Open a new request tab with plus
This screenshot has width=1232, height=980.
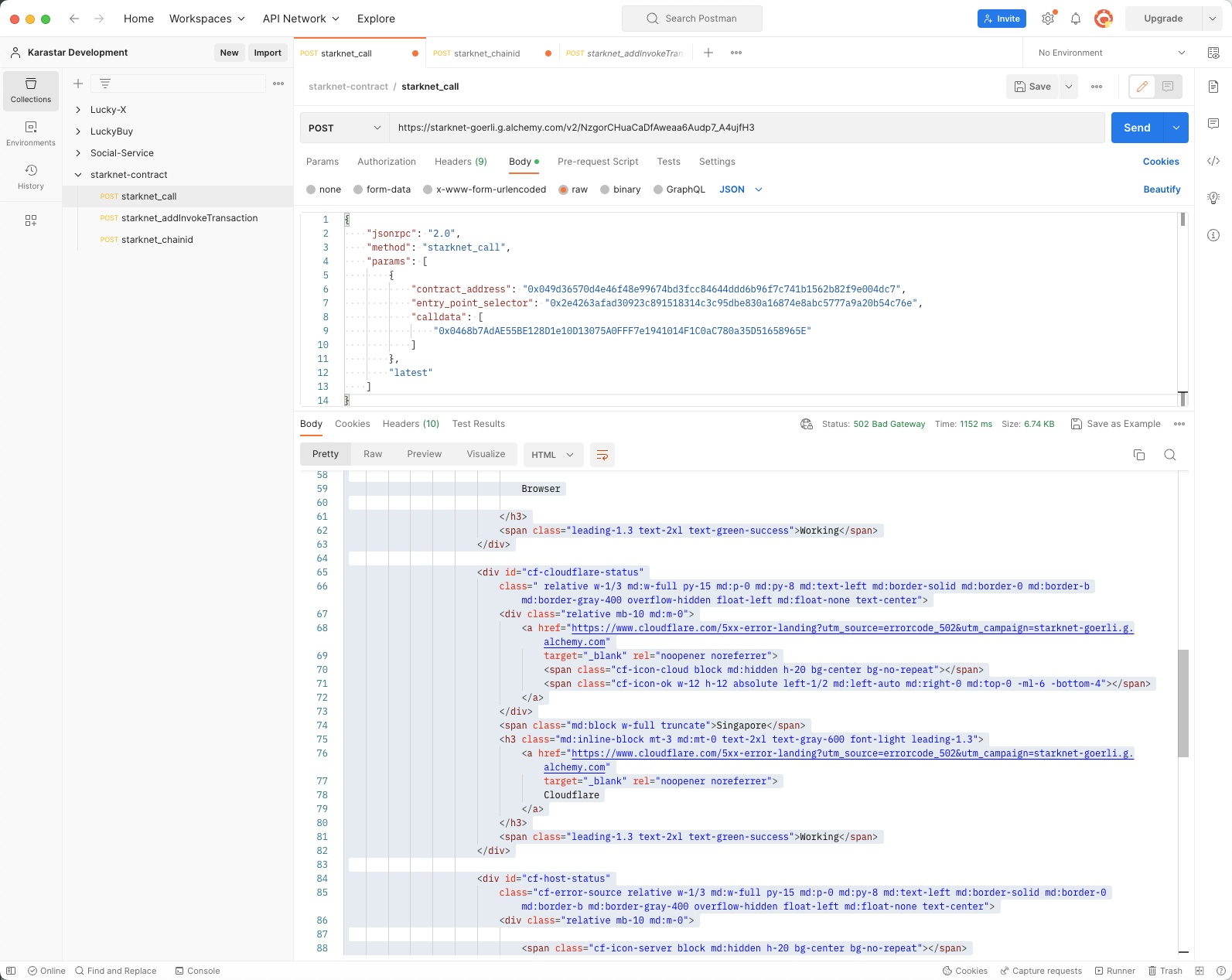708,53
